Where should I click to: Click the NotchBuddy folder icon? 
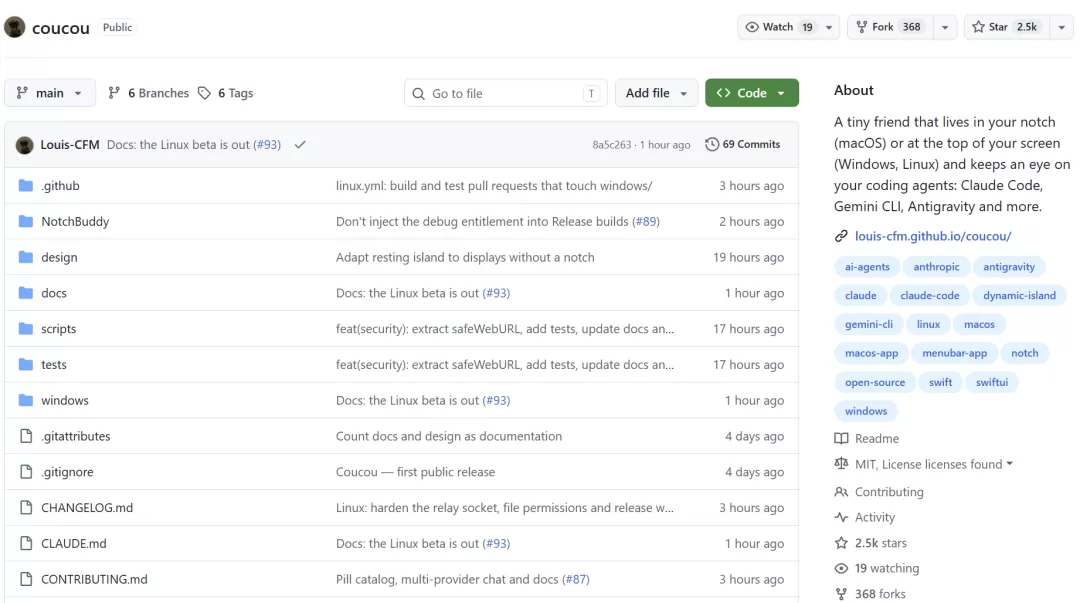25,221
